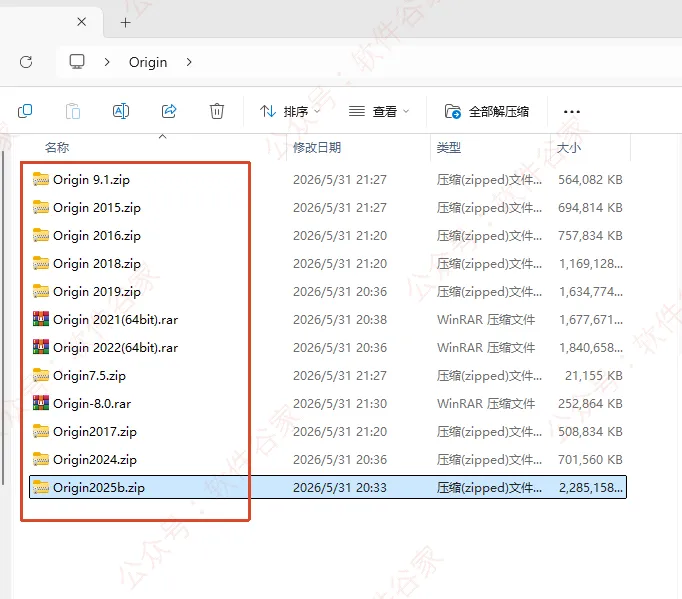Click the WinRAR icon of Origin 2022(64bit).rar
This screenshot has width=682, height=599.
pyautogui.click(x=41, y=347)
